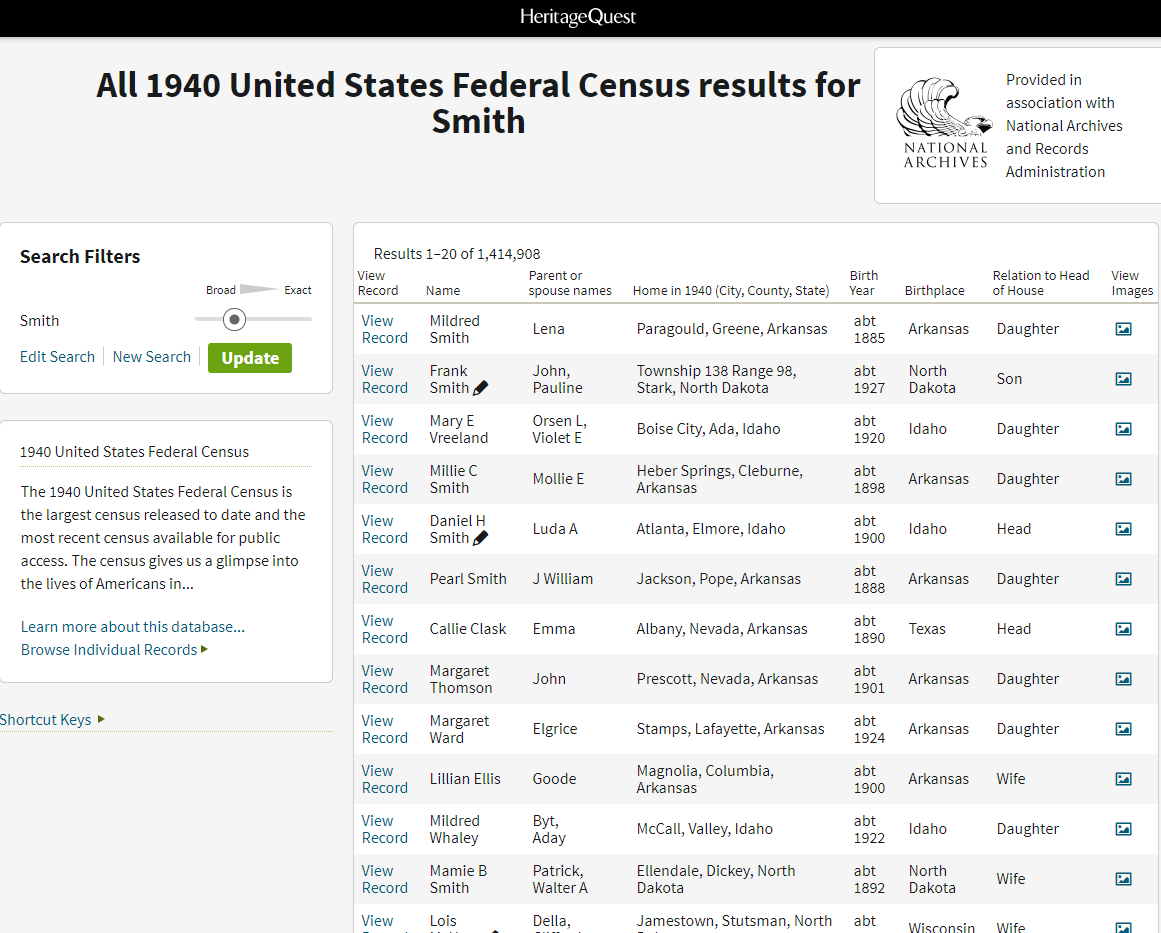The height and width of the screenshot is (933, 1161).
Task: Click the green Update button
Action: [x=250, y=358]
